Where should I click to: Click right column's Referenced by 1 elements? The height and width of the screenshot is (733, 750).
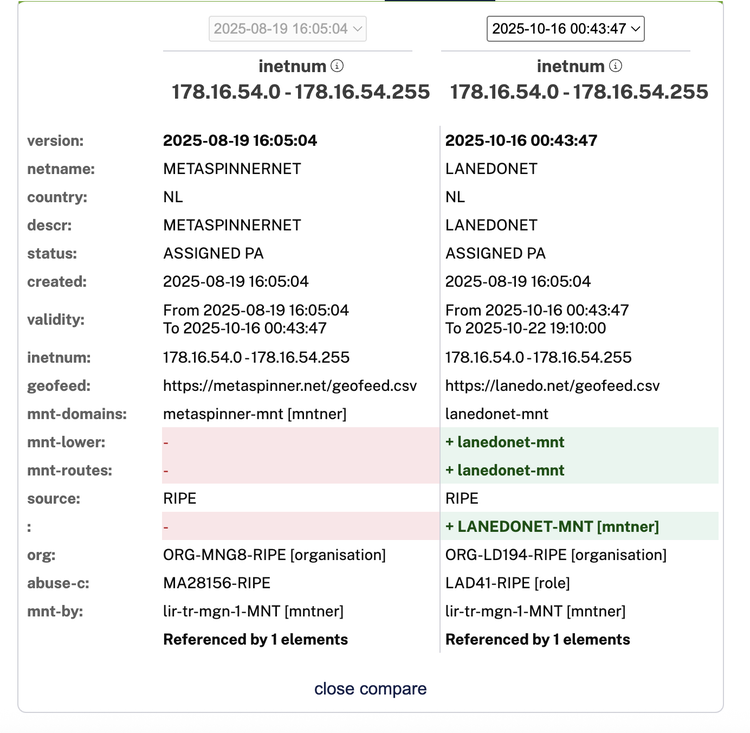coord(537,639)
